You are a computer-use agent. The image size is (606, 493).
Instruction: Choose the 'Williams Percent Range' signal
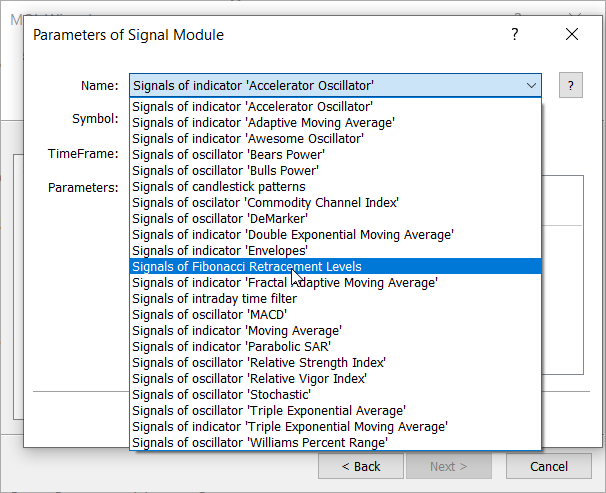coord(260,442)
